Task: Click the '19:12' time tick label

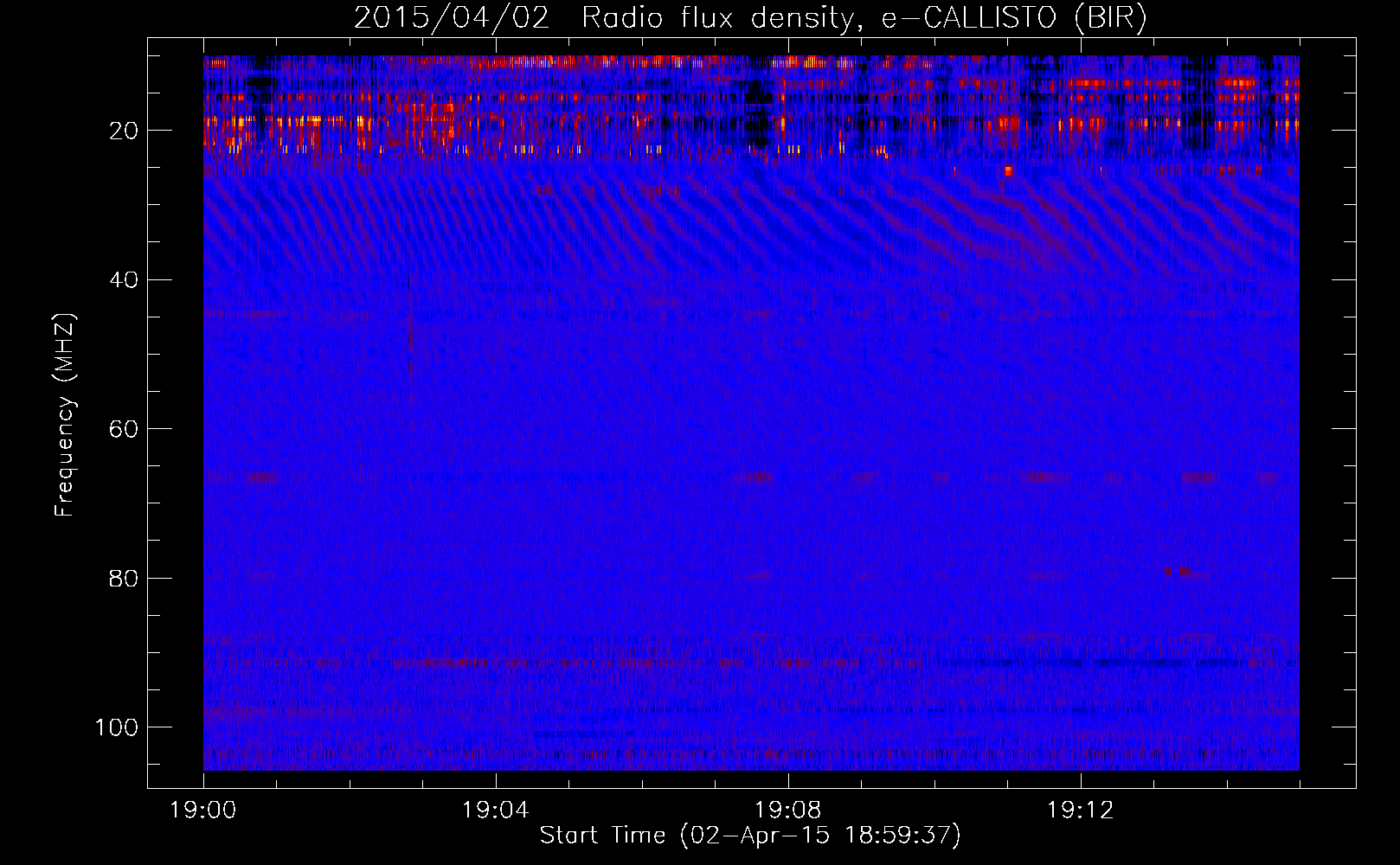Action: point(1081,811)
